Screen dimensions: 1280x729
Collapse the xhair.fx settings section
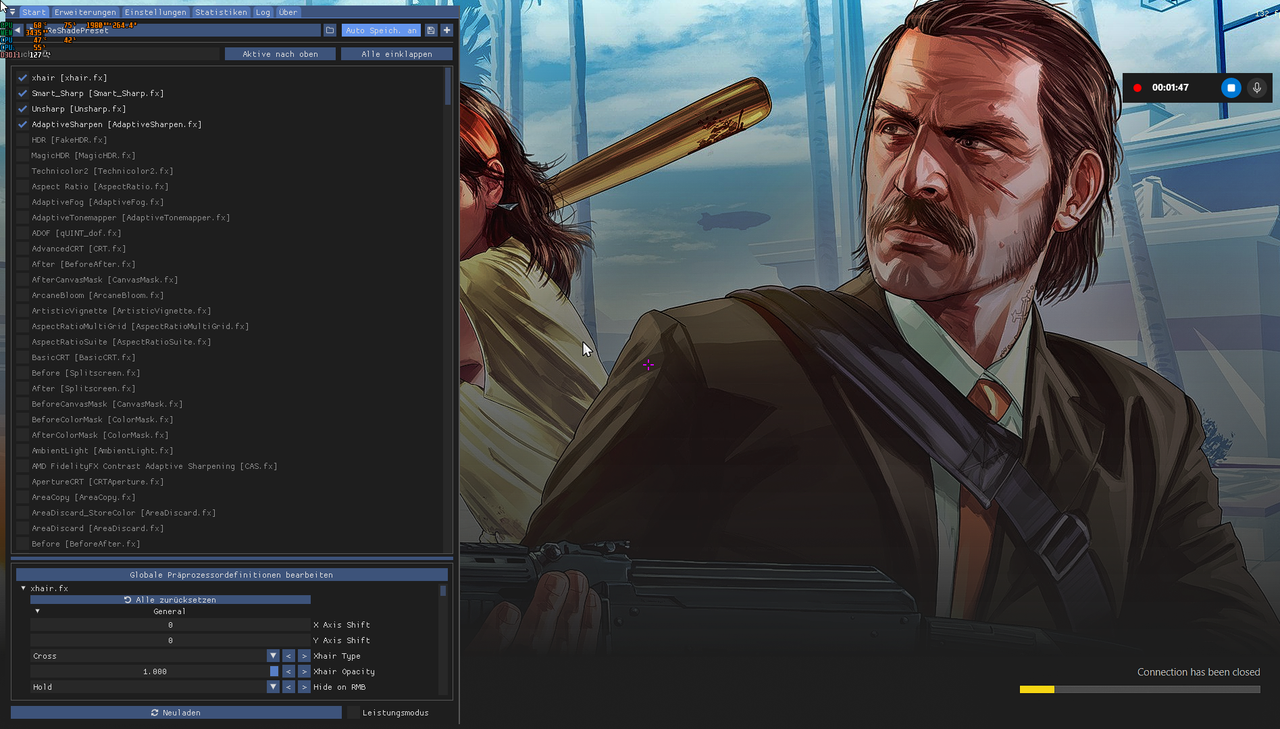click(x=23, y=588)
